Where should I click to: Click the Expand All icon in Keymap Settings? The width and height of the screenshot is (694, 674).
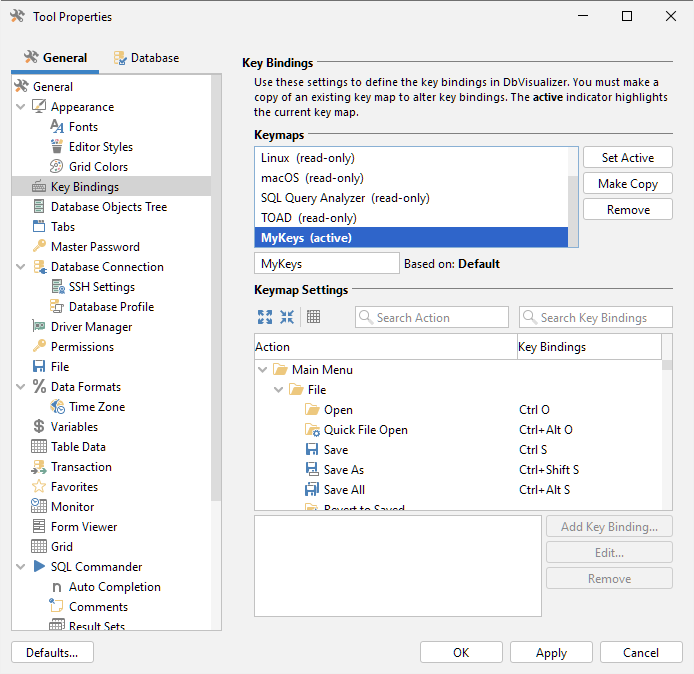(265, 317)
